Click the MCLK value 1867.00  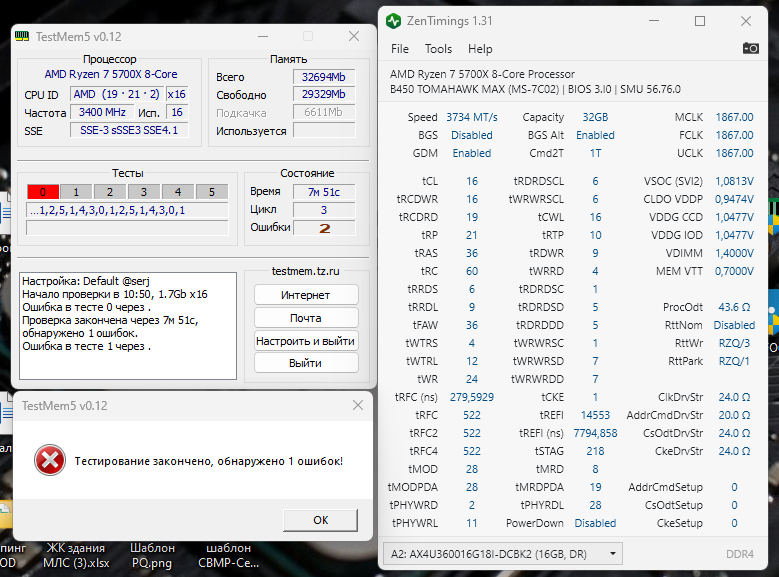734,117
